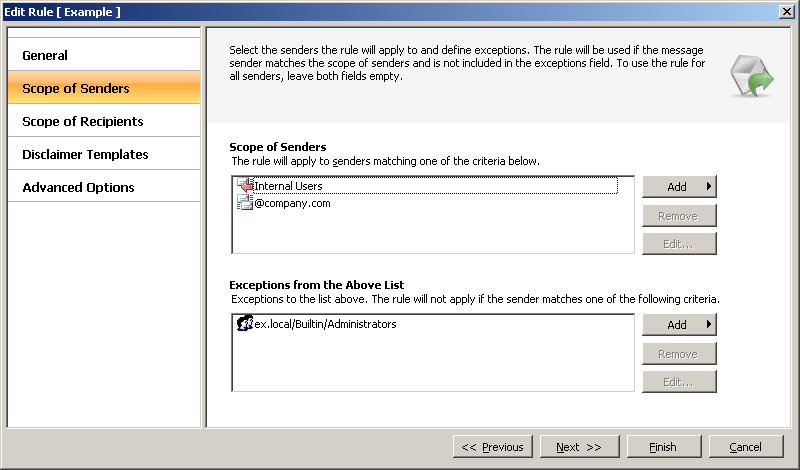Click the Next >> button
This screenshot has width=800, height=470.
pyautogui.click(x=580, y=447)
